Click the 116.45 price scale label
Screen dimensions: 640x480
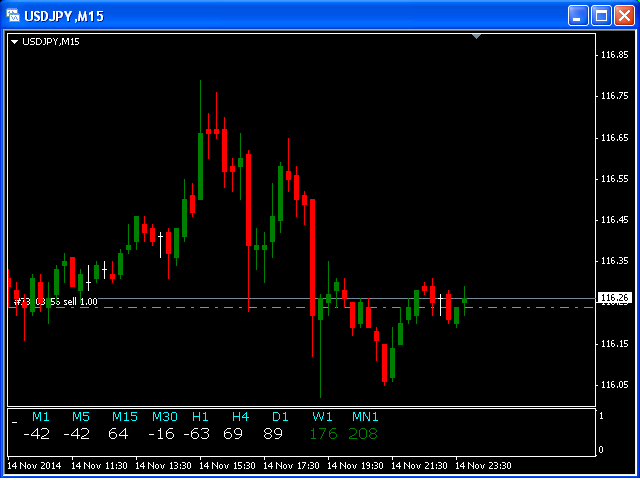coord(615,220)
